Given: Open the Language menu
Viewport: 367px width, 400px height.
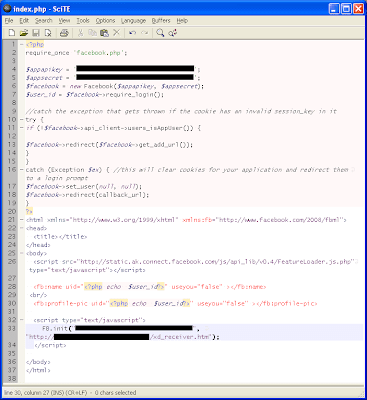Looking at the screenshot, I should pos(133,21).
